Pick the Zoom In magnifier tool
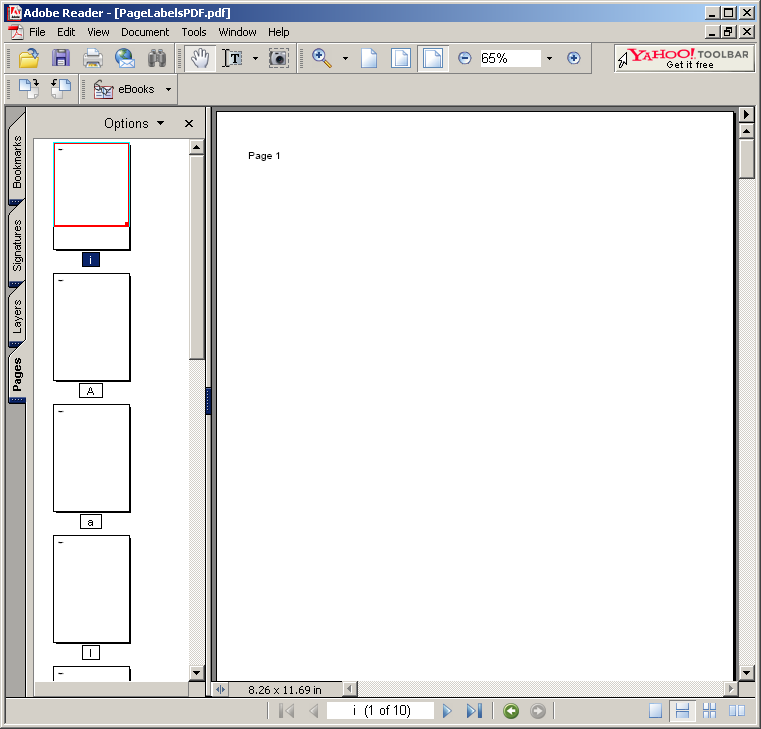The height and width of the screenshot is (729, 761). (x=321, y=58)
